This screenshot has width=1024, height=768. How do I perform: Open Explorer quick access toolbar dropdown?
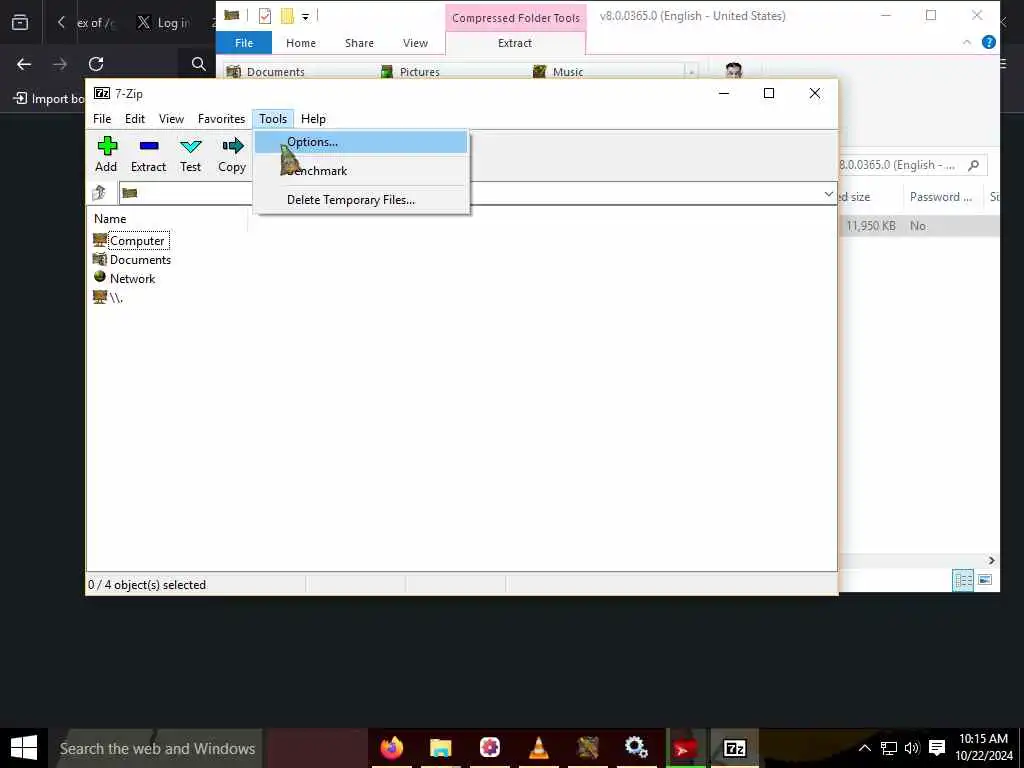305,16
